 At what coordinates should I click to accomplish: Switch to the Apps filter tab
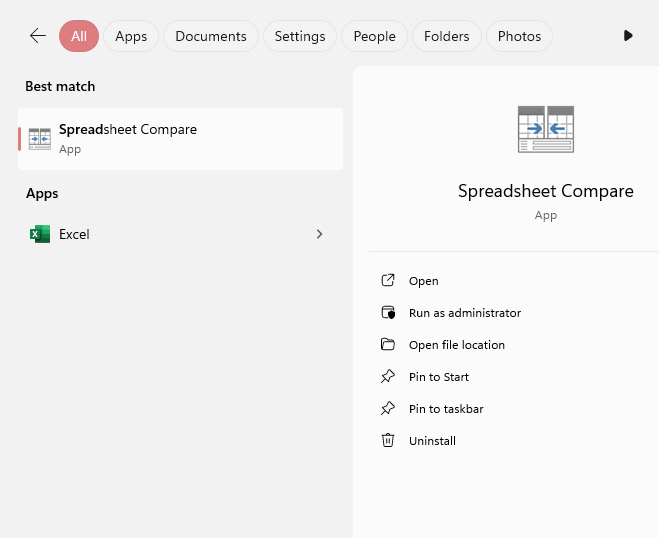tap(131, 36)
